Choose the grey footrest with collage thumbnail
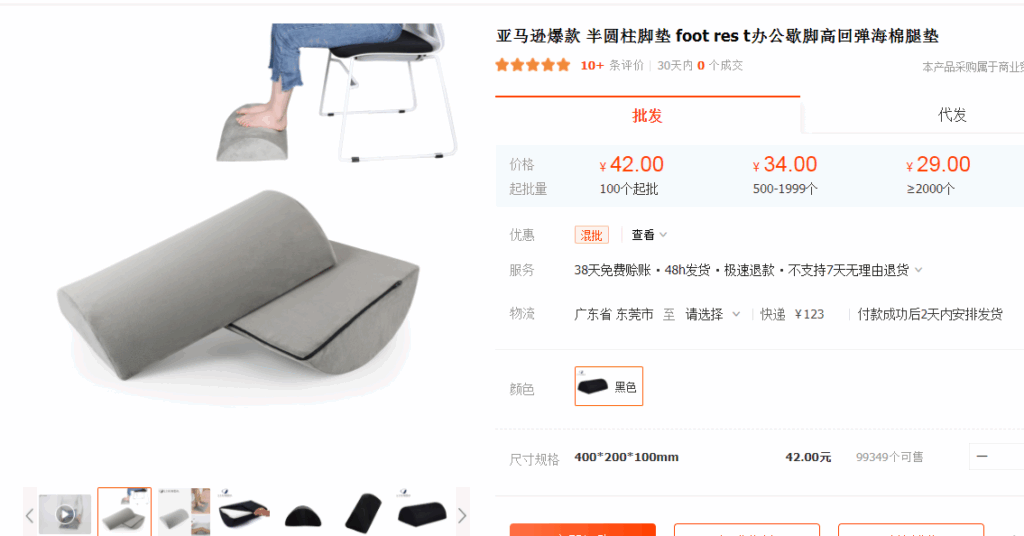 tap(184, 514)
